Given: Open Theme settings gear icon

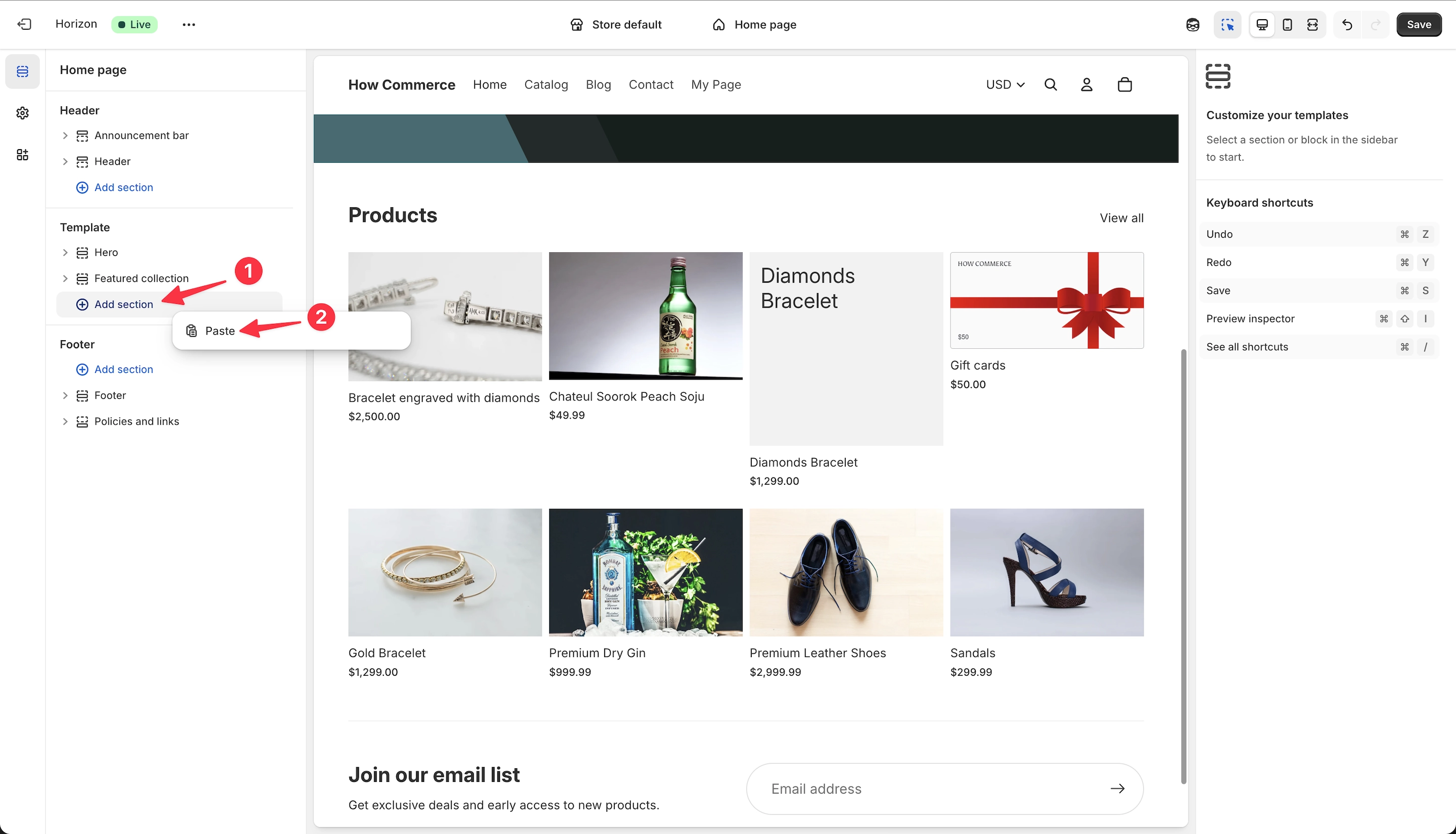Looking at the screenshot, I should [x=22, y=113].
